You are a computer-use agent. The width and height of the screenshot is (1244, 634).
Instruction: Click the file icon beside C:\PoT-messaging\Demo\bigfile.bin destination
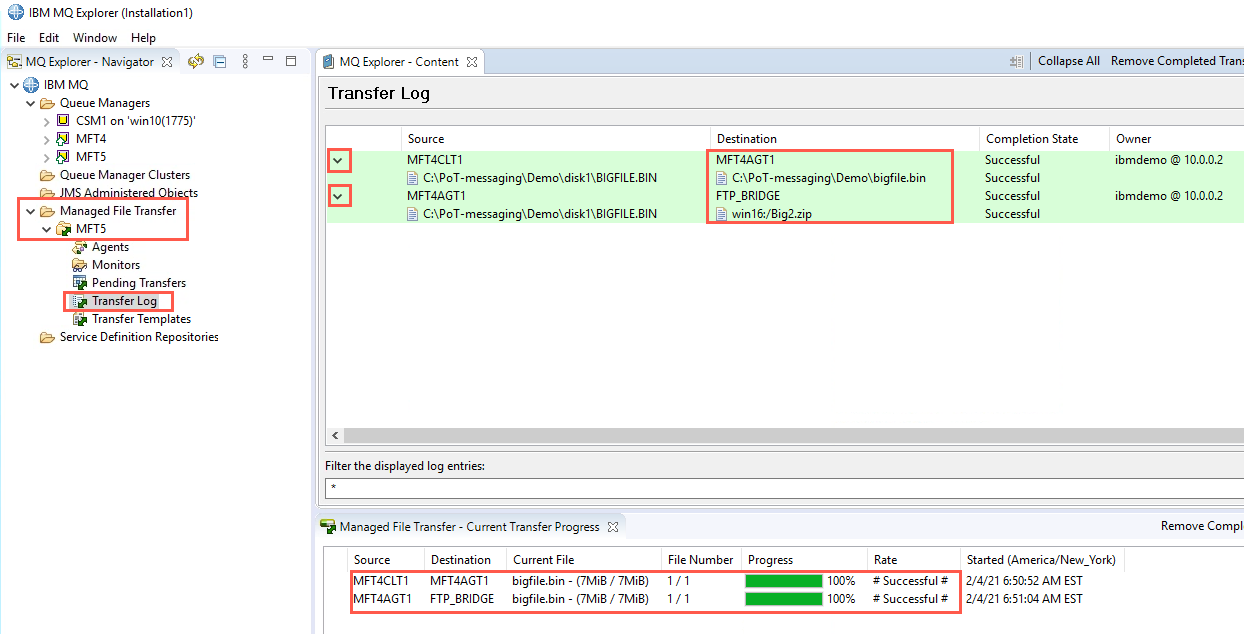[722, 178]
